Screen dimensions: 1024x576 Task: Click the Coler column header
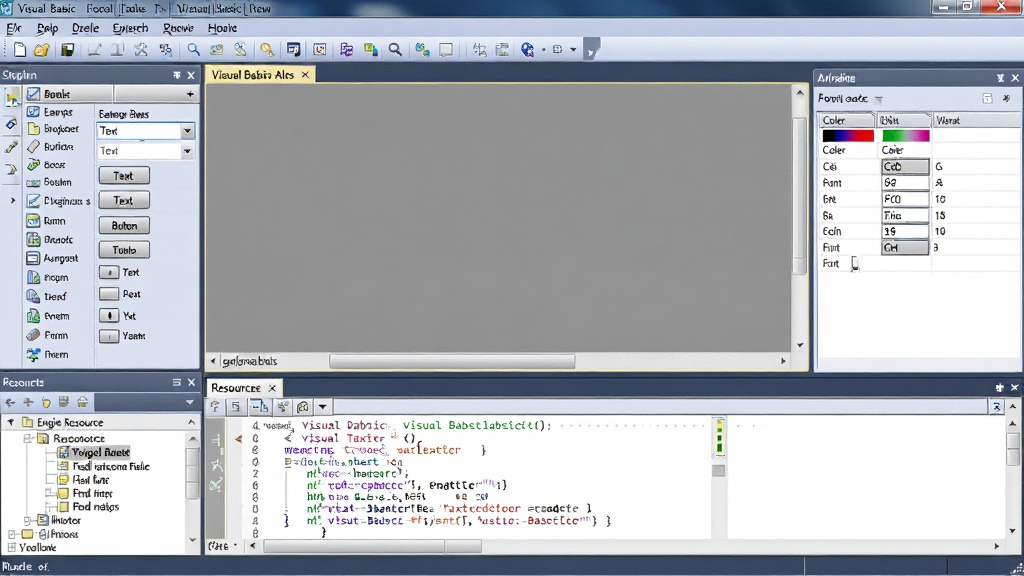click(x=846, y=120)
